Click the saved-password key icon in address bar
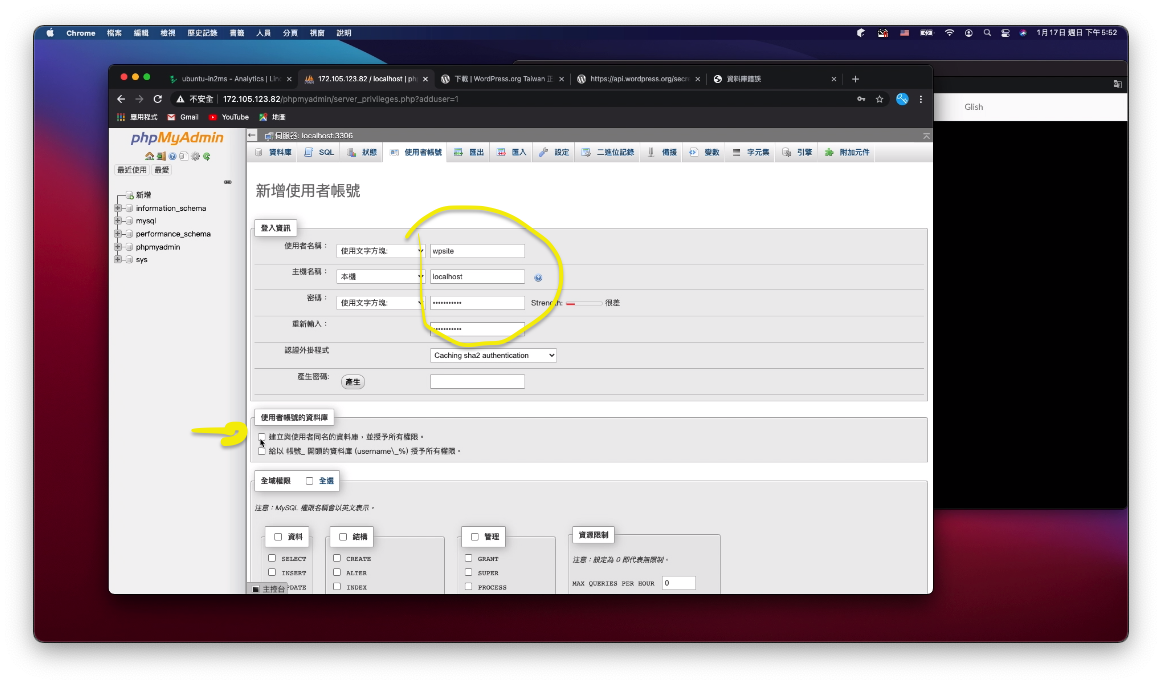The height and width of the screenshot is (684, 1162). pos(861,99)
